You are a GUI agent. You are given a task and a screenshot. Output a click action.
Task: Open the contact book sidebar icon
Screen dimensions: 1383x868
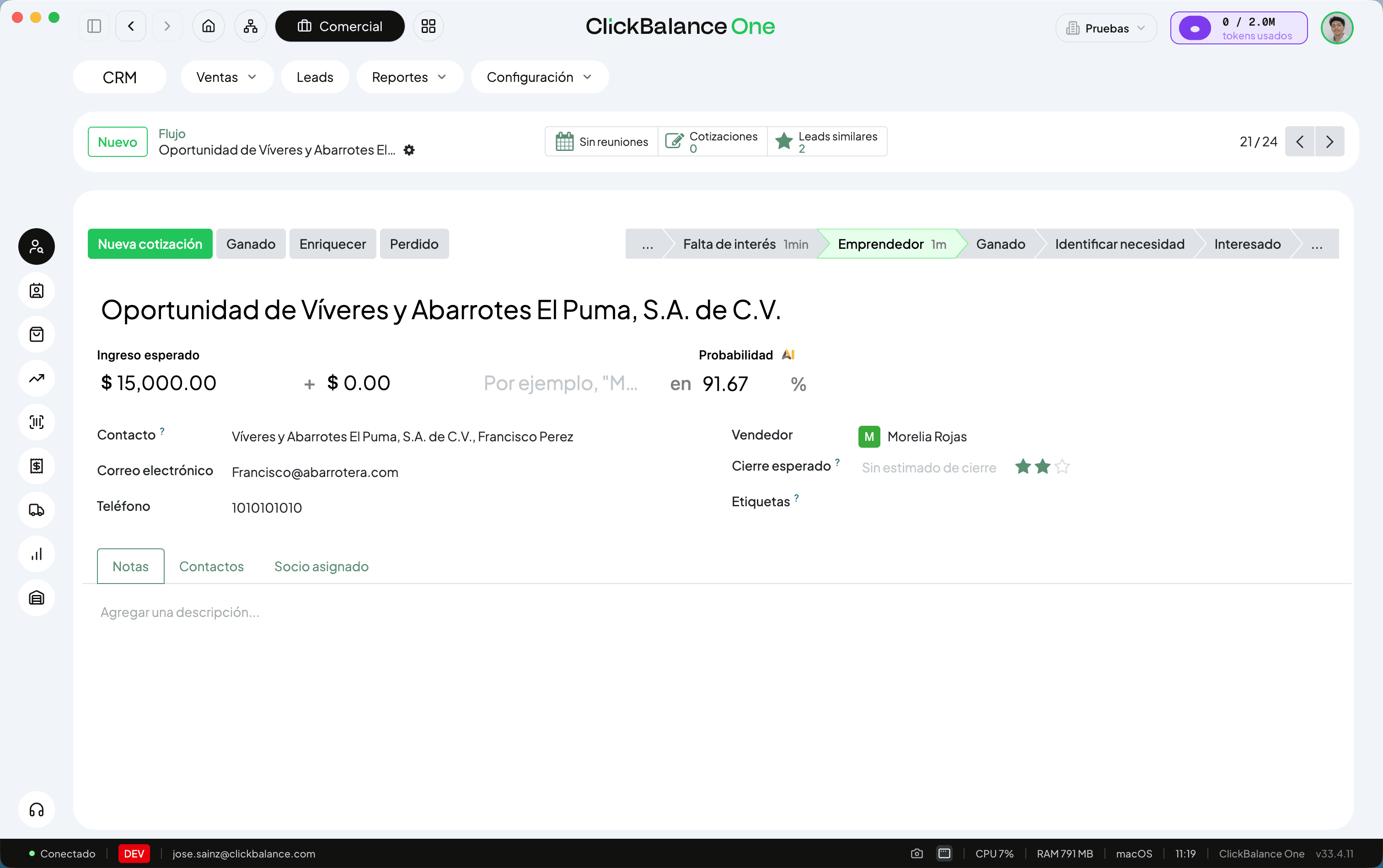(37, 290)
